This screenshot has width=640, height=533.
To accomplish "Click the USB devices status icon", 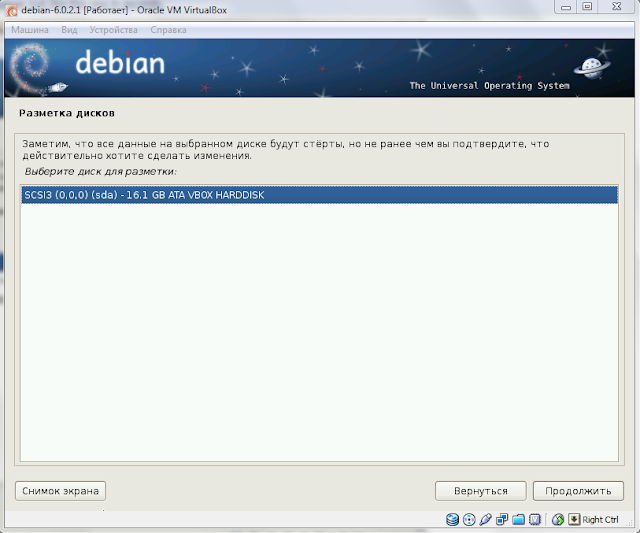I will 485,519.
